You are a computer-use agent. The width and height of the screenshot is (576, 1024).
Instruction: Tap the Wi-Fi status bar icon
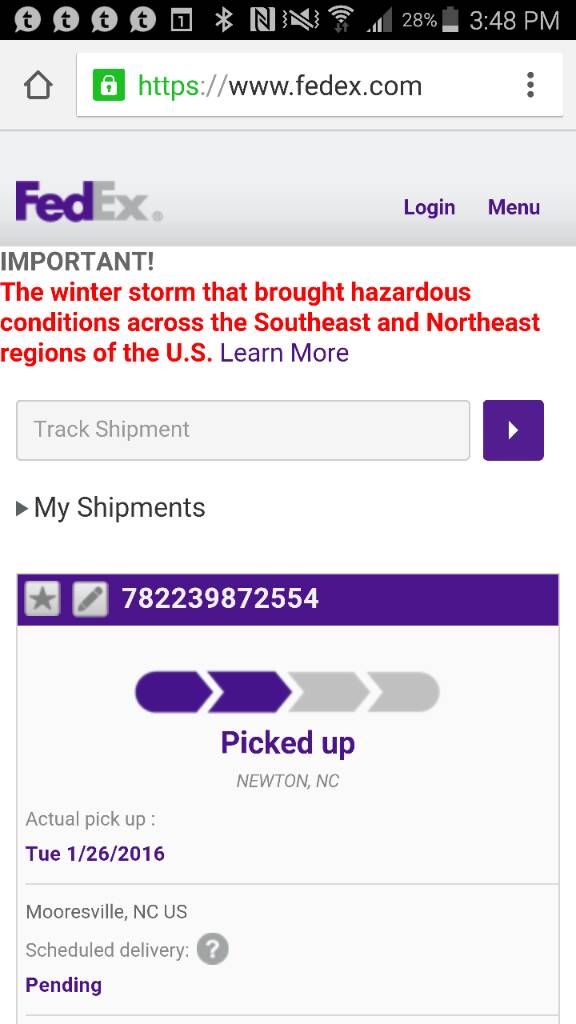click(339, 20)
